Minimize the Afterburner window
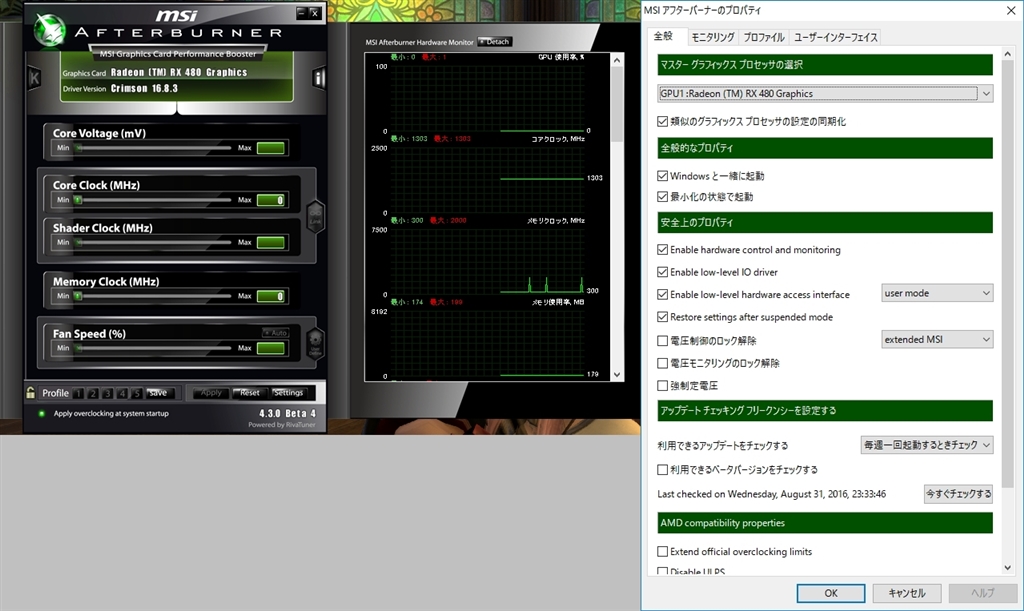The width and height of the screenshot is (1024, 611). [301, 12]
